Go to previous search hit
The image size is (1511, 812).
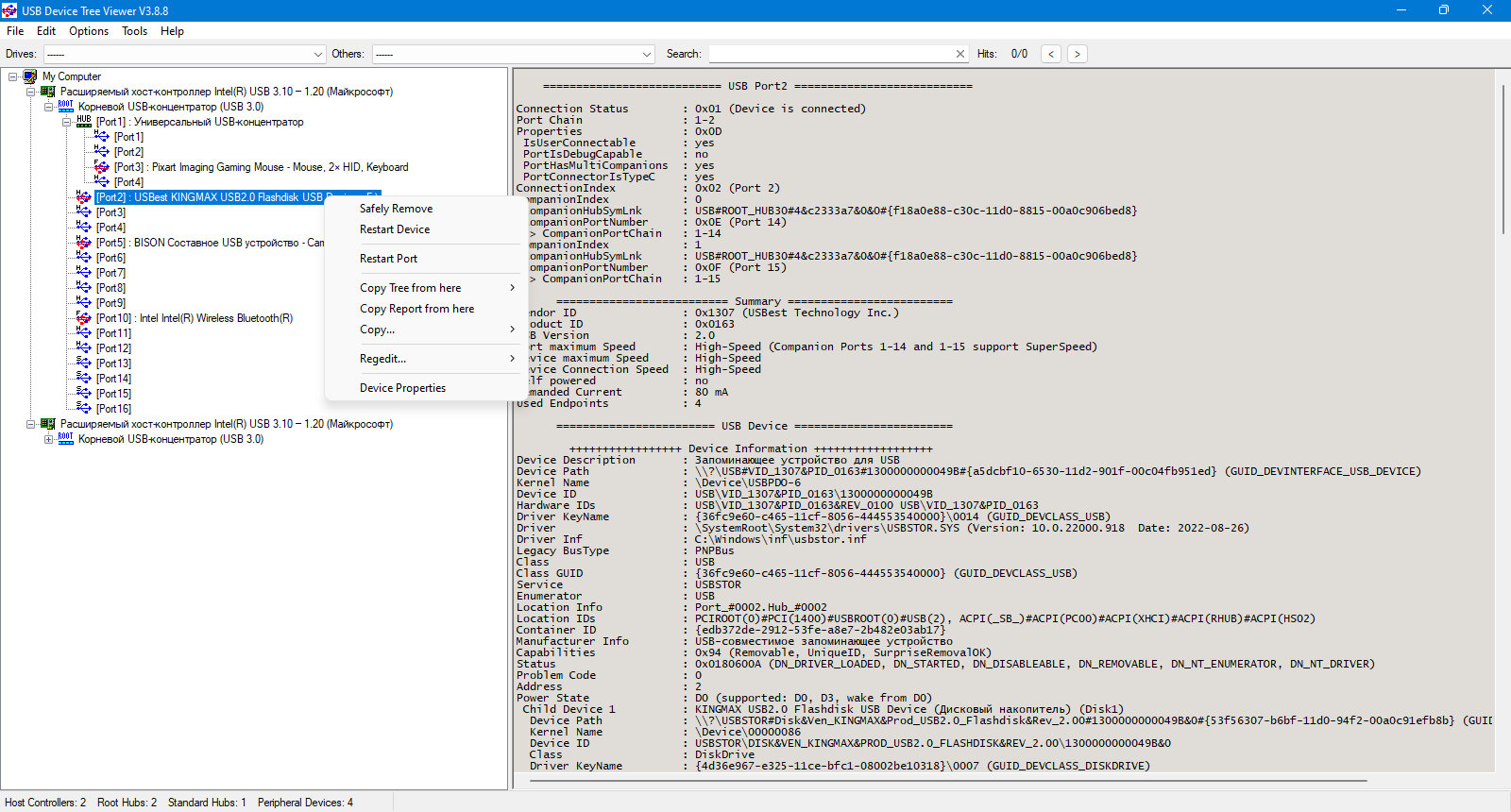[x=1051, y=54]
